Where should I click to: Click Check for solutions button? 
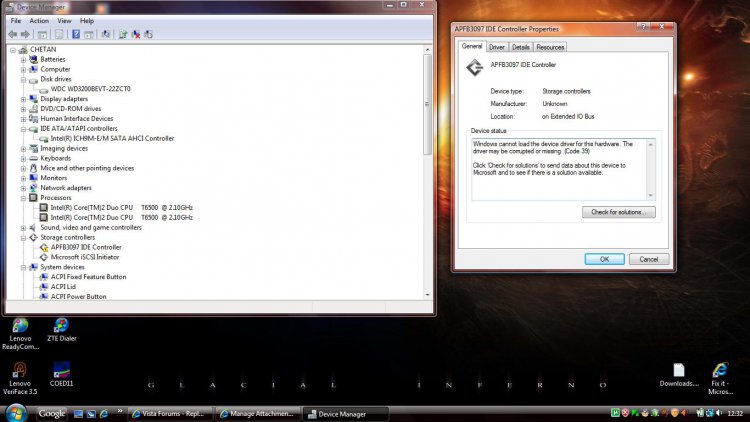click(x=618, y=212)
